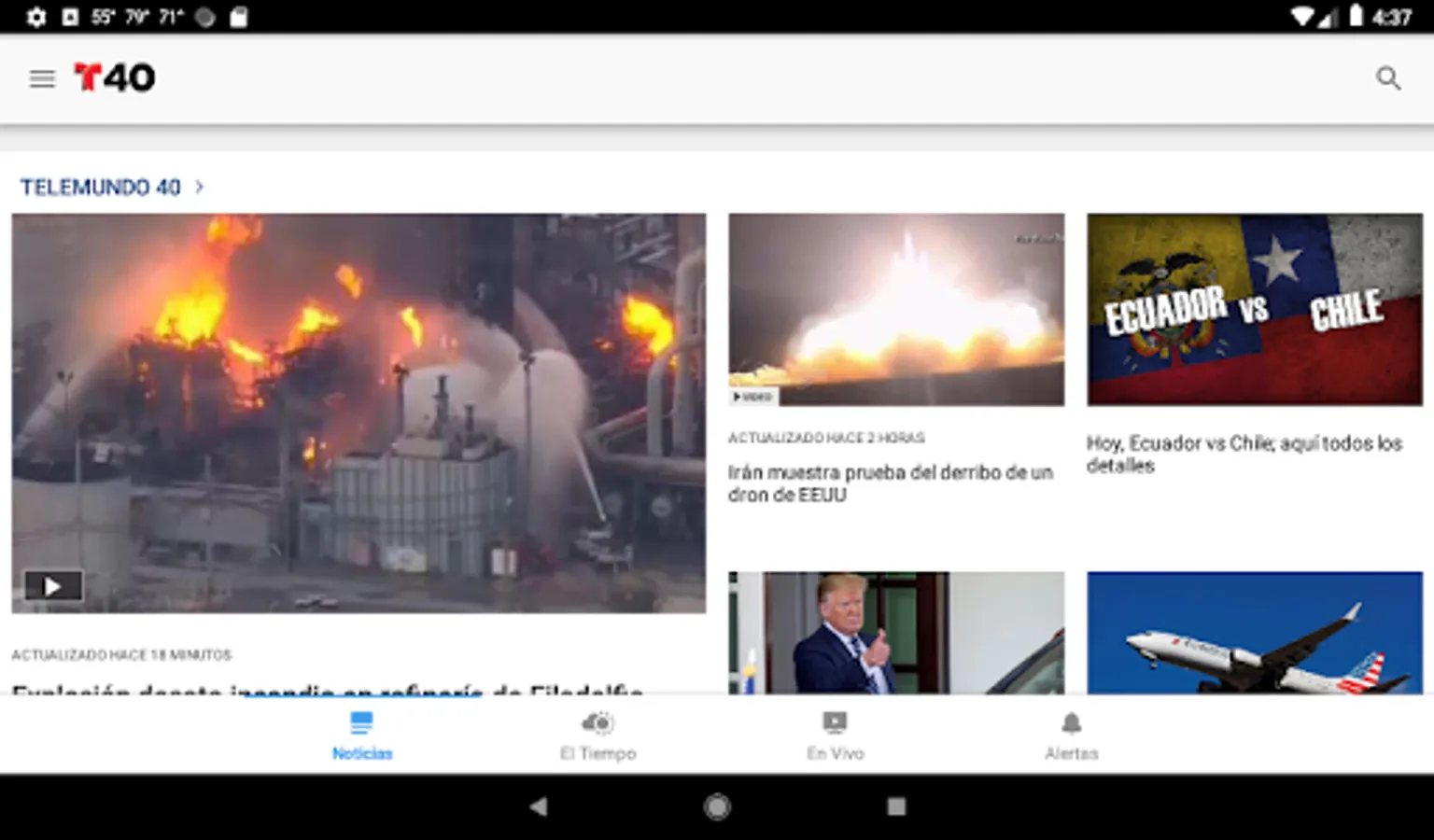Select 'Actualizado hace 2 horas' timestamp
Viewport: 1434px width, 840px height.
(x=826, y=438)
